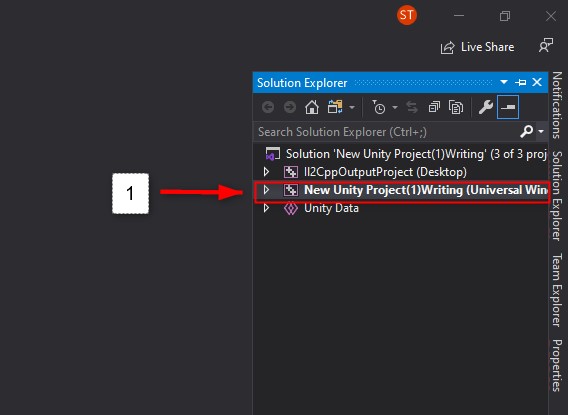Screen dimensions: 568x415
Task: Collapse All in Solution Explorer
Action: pos(434,108)
